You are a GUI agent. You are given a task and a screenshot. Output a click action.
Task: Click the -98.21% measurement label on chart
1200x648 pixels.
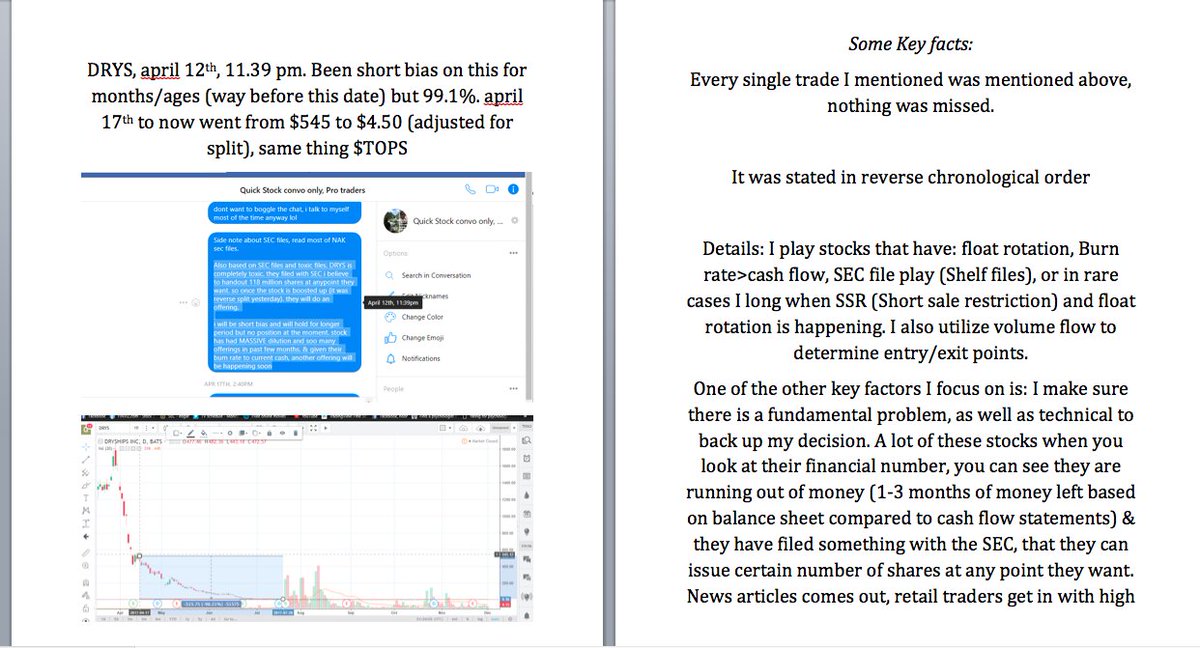(x=211, y=603)
